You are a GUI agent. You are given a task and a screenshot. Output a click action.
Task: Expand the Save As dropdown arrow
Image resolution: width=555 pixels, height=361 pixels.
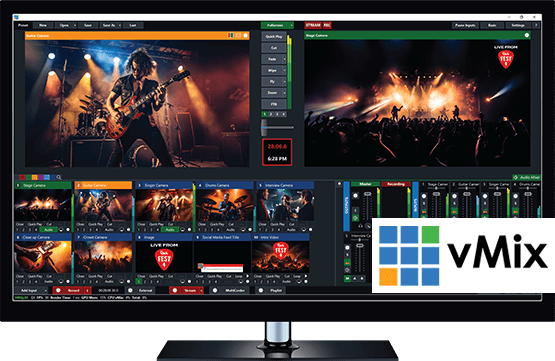(120, 25)
